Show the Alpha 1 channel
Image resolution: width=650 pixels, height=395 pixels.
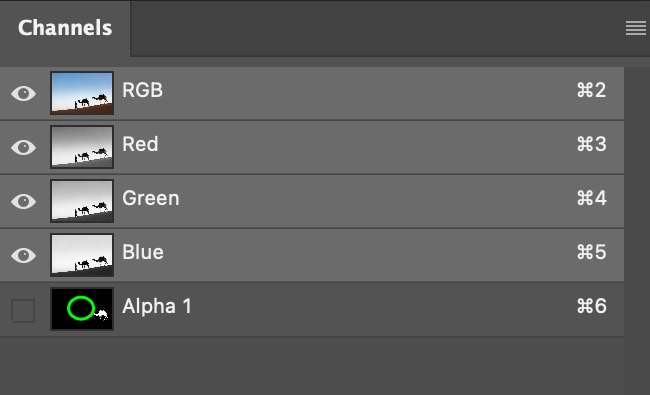(23, 310)
